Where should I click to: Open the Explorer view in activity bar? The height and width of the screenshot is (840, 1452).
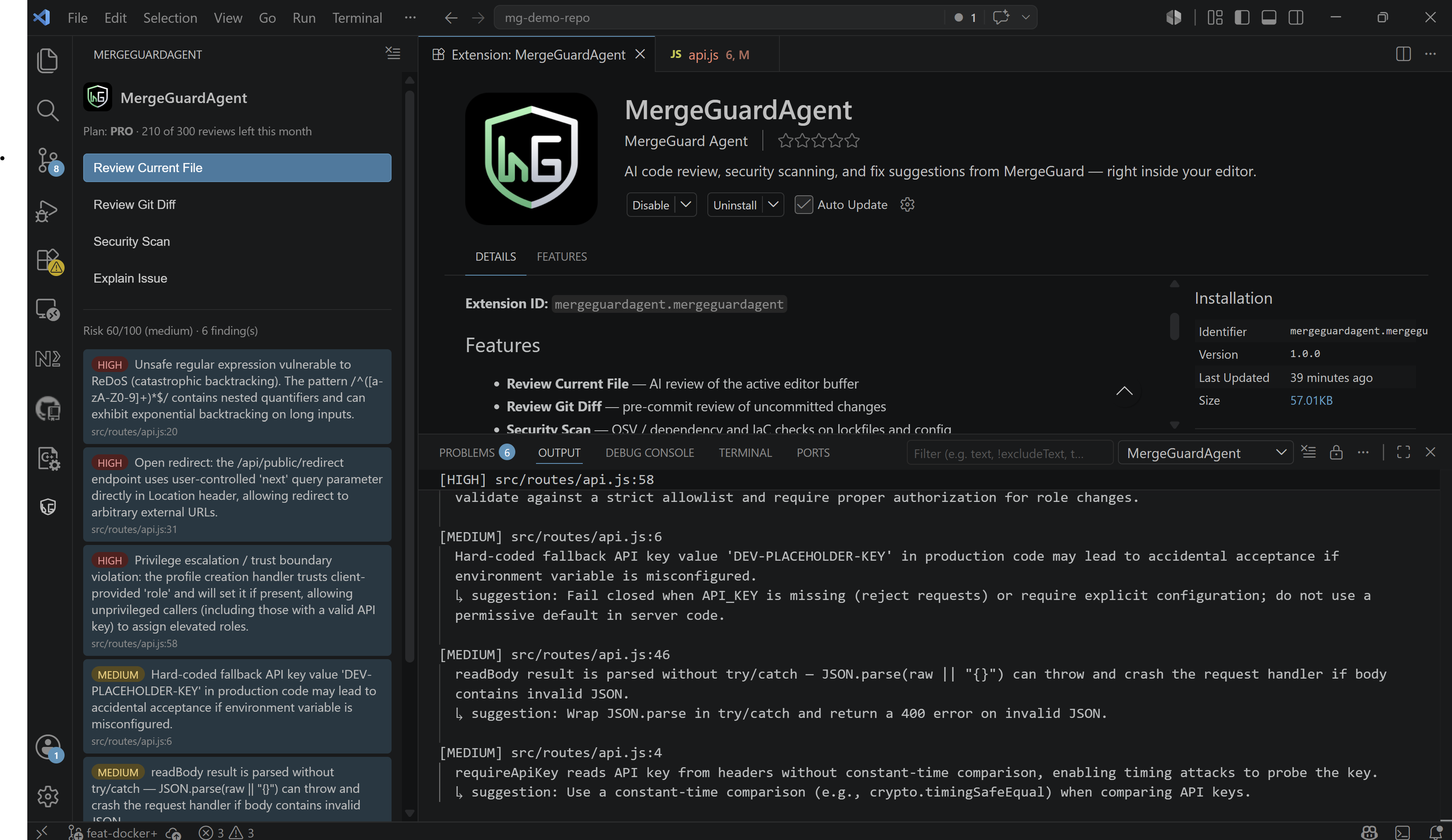(47, 60)
